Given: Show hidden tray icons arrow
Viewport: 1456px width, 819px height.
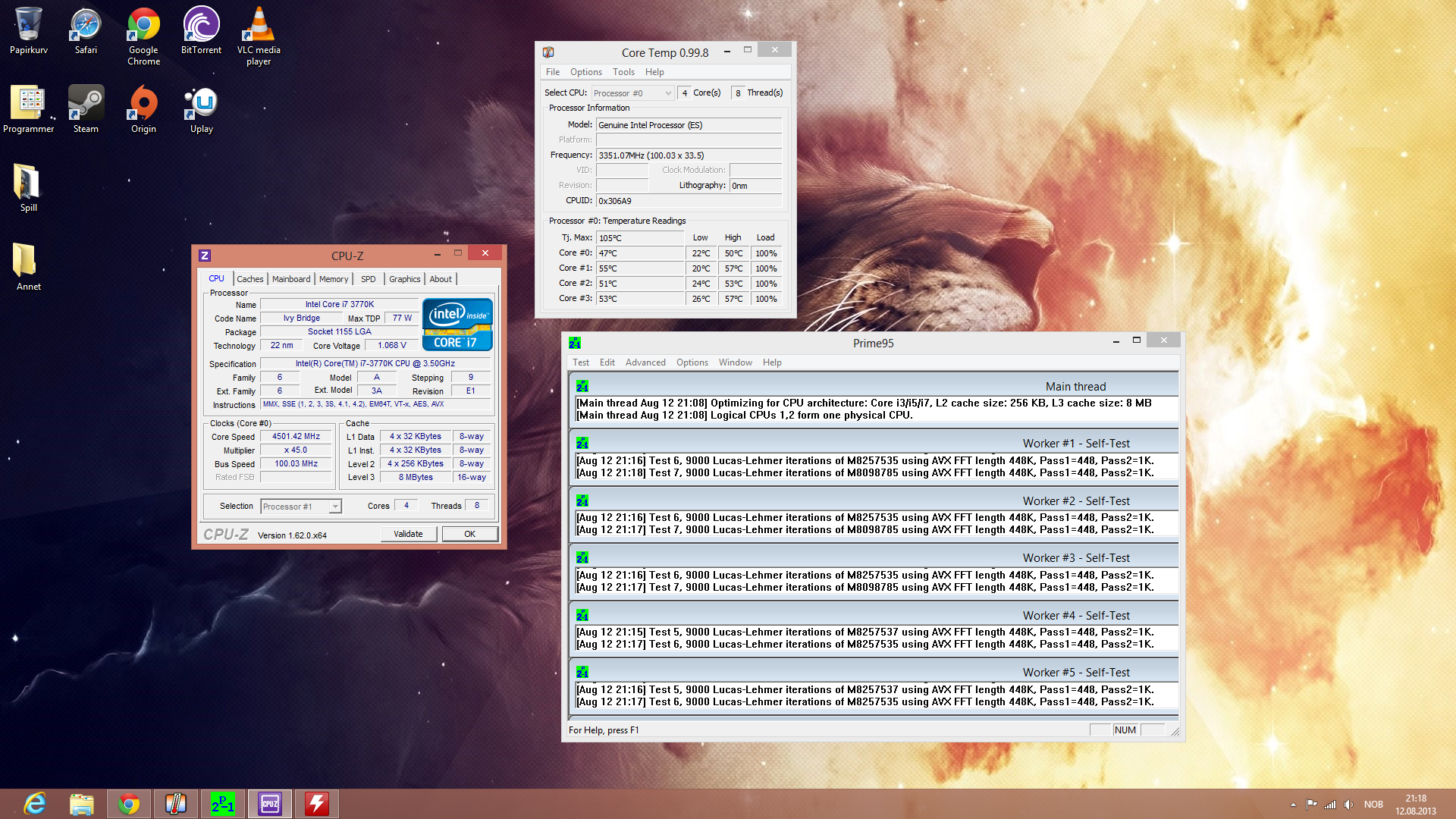Looking at the screenshot, I should click(x=1293, y=805).
